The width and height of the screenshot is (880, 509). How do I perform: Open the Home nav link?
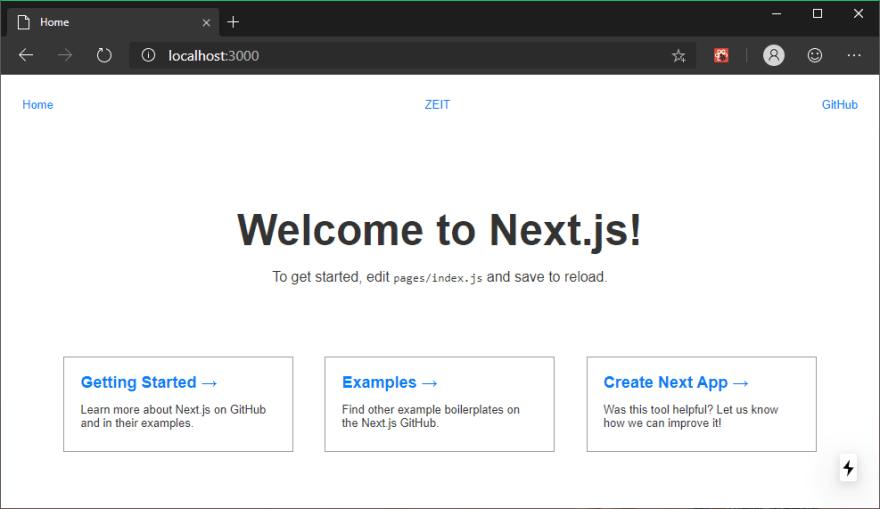38,105
